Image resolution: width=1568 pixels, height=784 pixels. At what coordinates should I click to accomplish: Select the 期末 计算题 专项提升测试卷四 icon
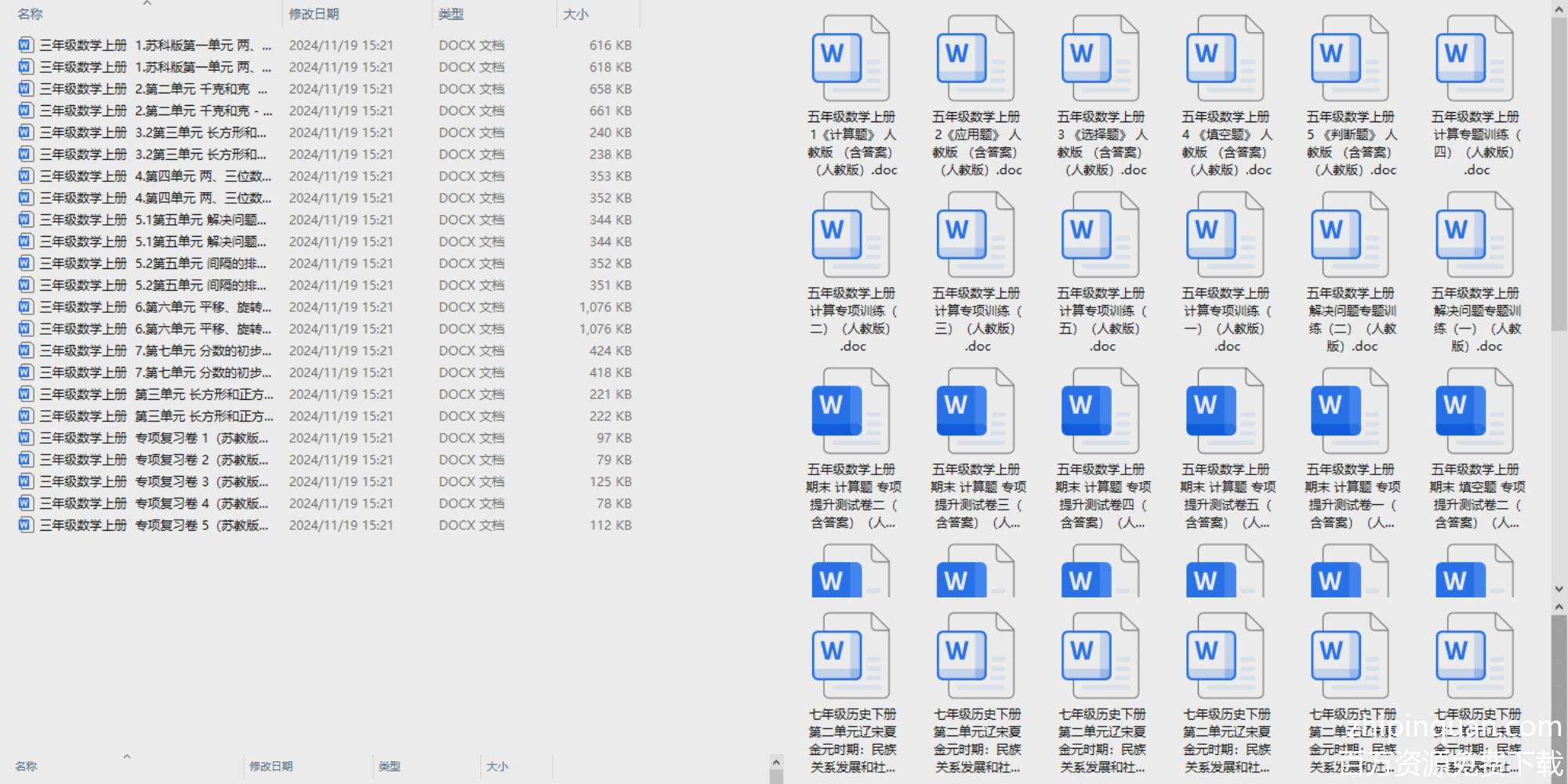coord(1099,412)
